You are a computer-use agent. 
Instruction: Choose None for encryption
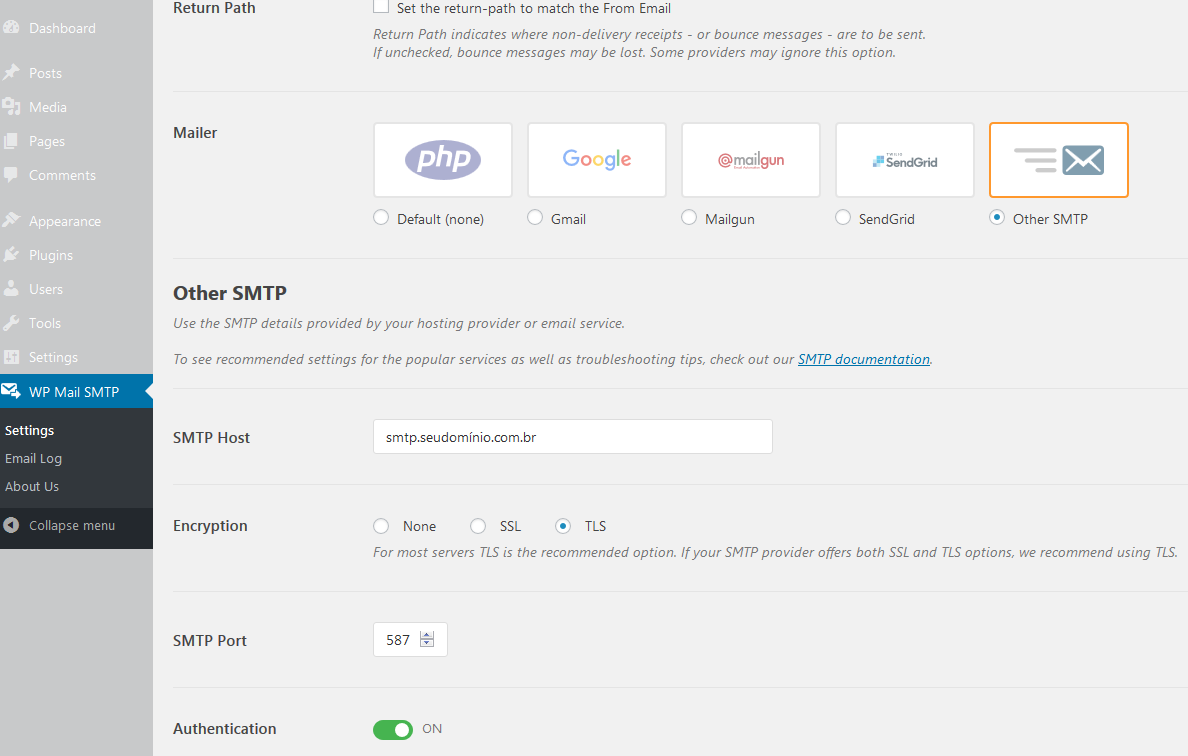click(x=381, y=526)
